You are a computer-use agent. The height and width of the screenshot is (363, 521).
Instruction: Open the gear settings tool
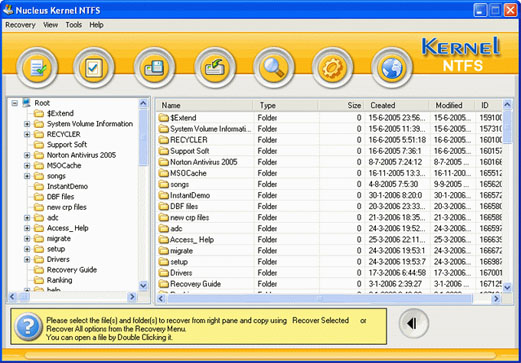click(332, 68)
